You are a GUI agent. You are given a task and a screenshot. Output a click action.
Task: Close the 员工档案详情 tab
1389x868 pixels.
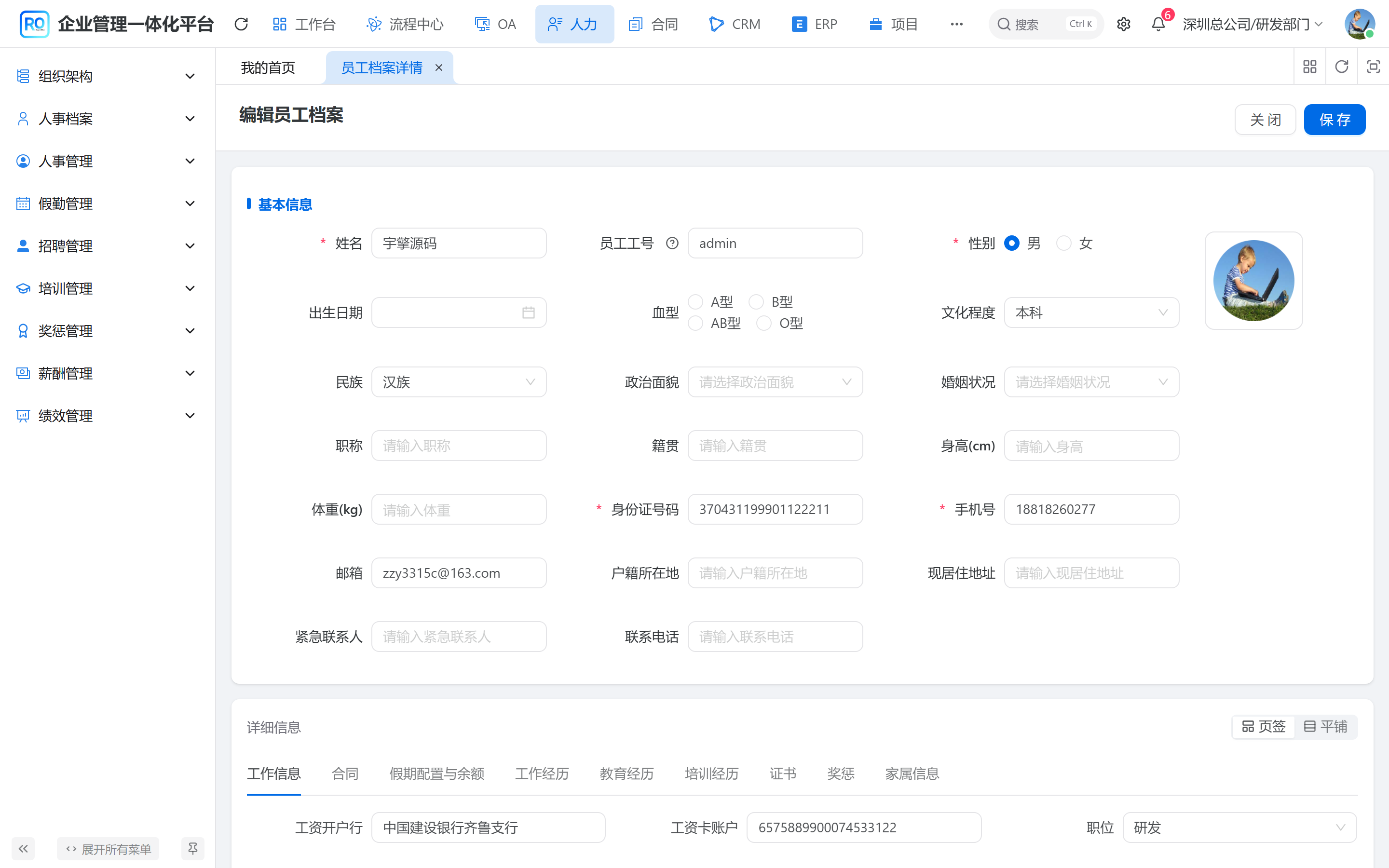(x=439, y=68)
